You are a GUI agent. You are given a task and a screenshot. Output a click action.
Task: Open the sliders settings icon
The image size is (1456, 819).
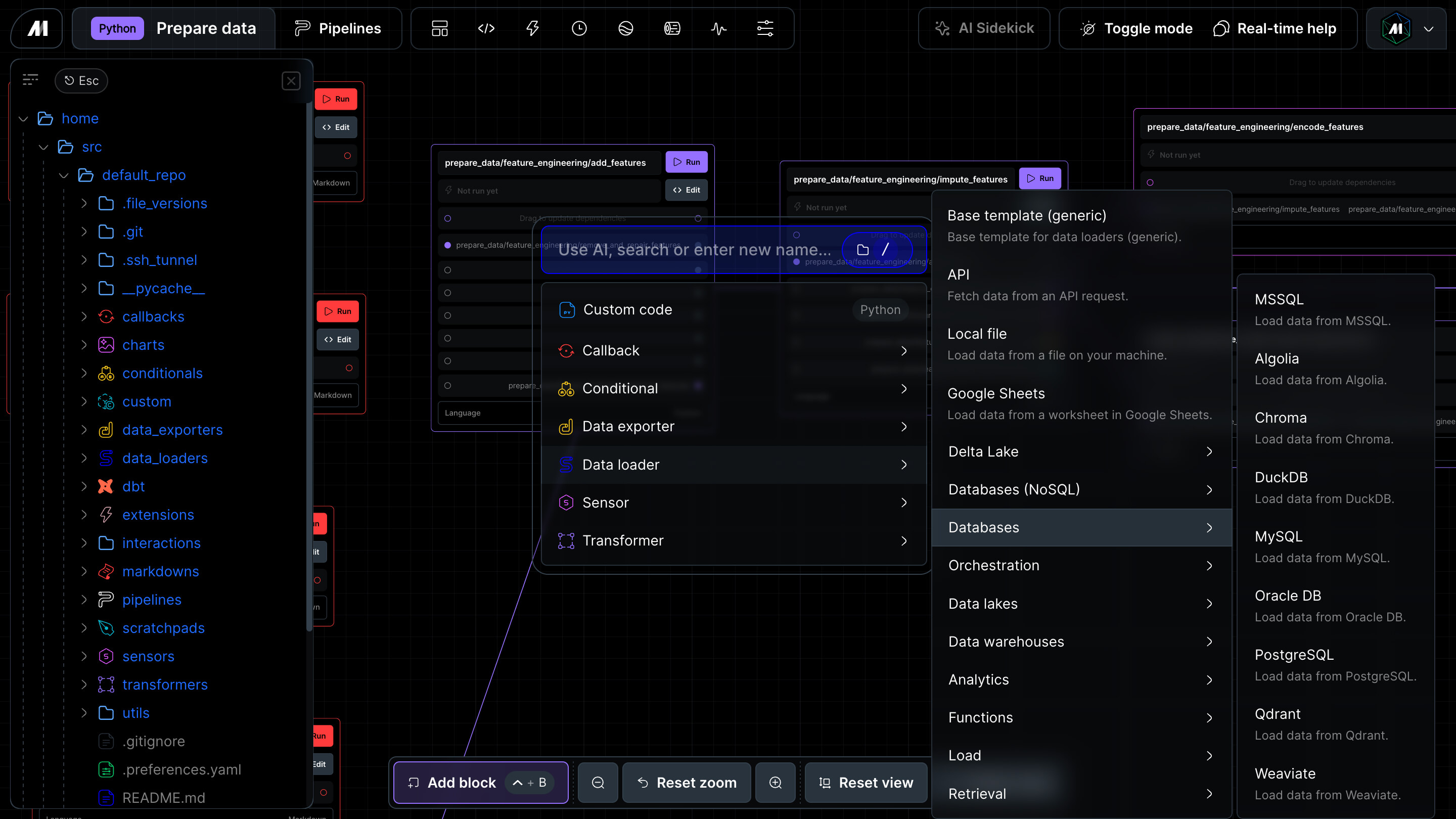pos(765,28)
